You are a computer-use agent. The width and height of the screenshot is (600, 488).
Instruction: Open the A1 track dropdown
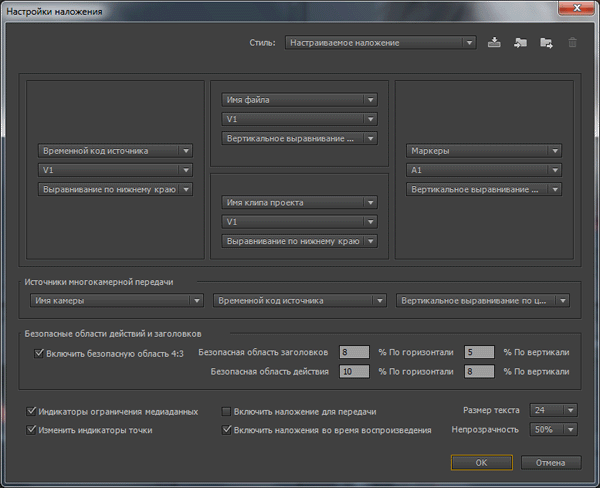pyautogui.click(x=484, y=170)
